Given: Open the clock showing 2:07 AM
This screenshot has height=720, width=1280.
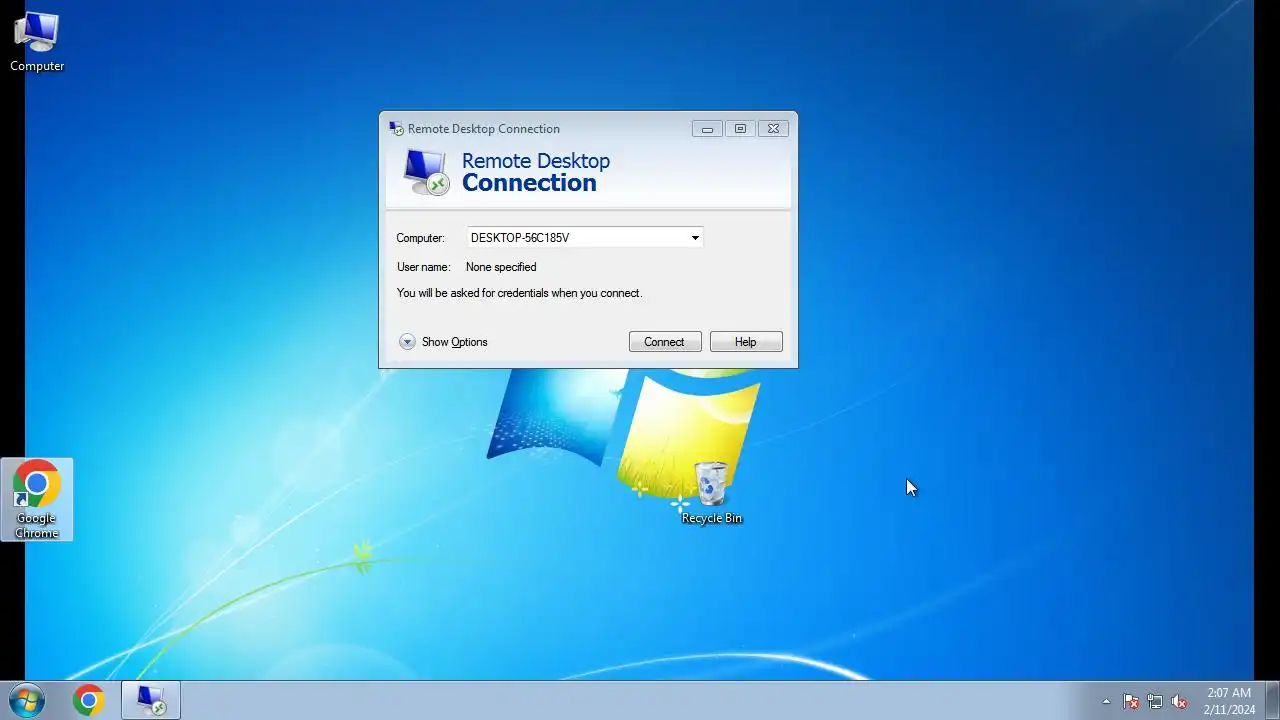Looking at the screenshot, I should coord(1229,701).
